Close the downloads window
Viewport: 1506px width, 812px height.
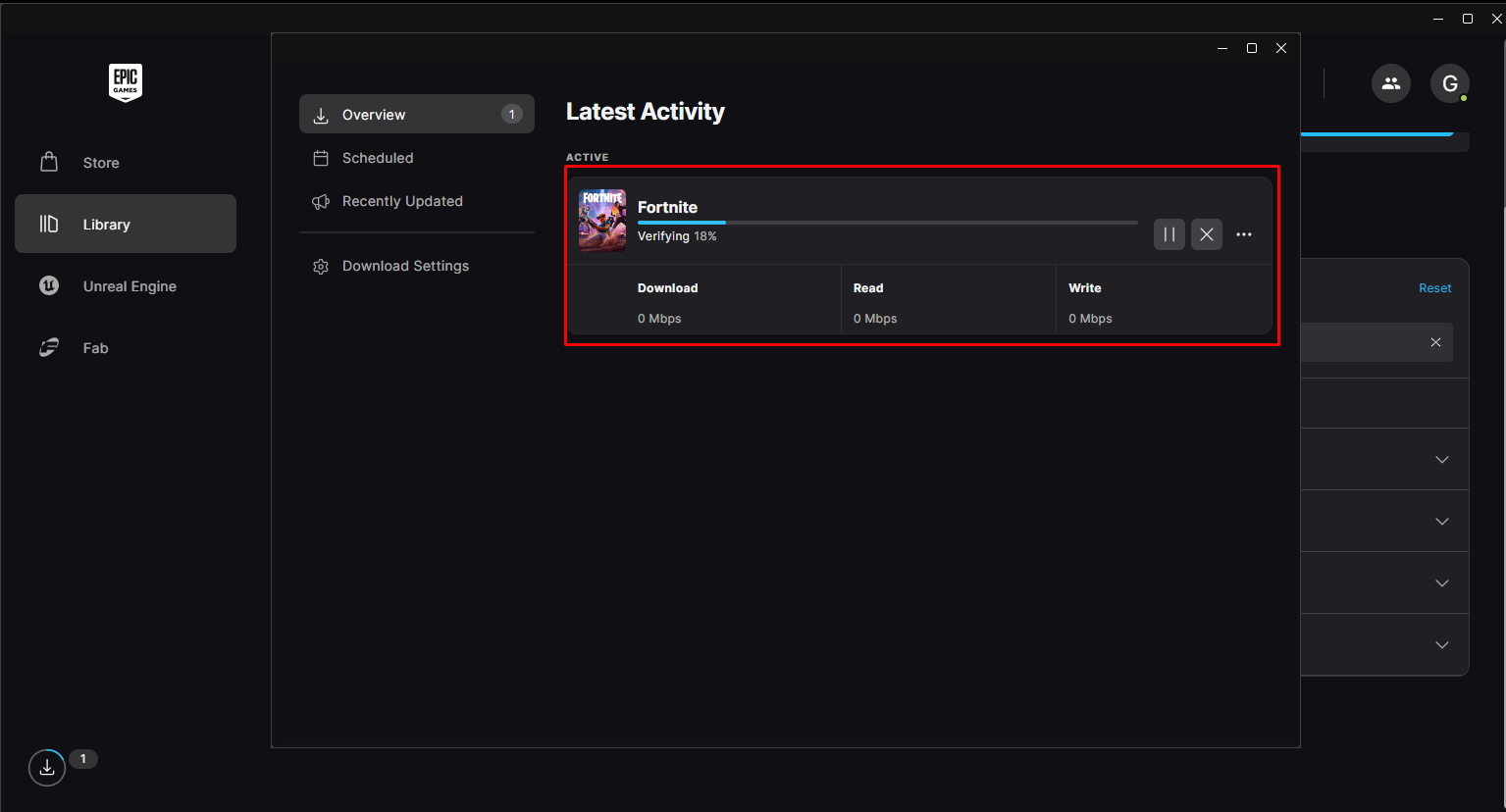pos(1281,48)
